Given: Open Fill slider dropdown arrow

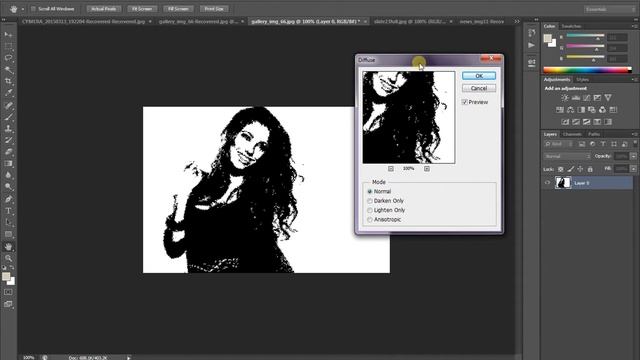Looking at the screenshot, I should point(633,169).
